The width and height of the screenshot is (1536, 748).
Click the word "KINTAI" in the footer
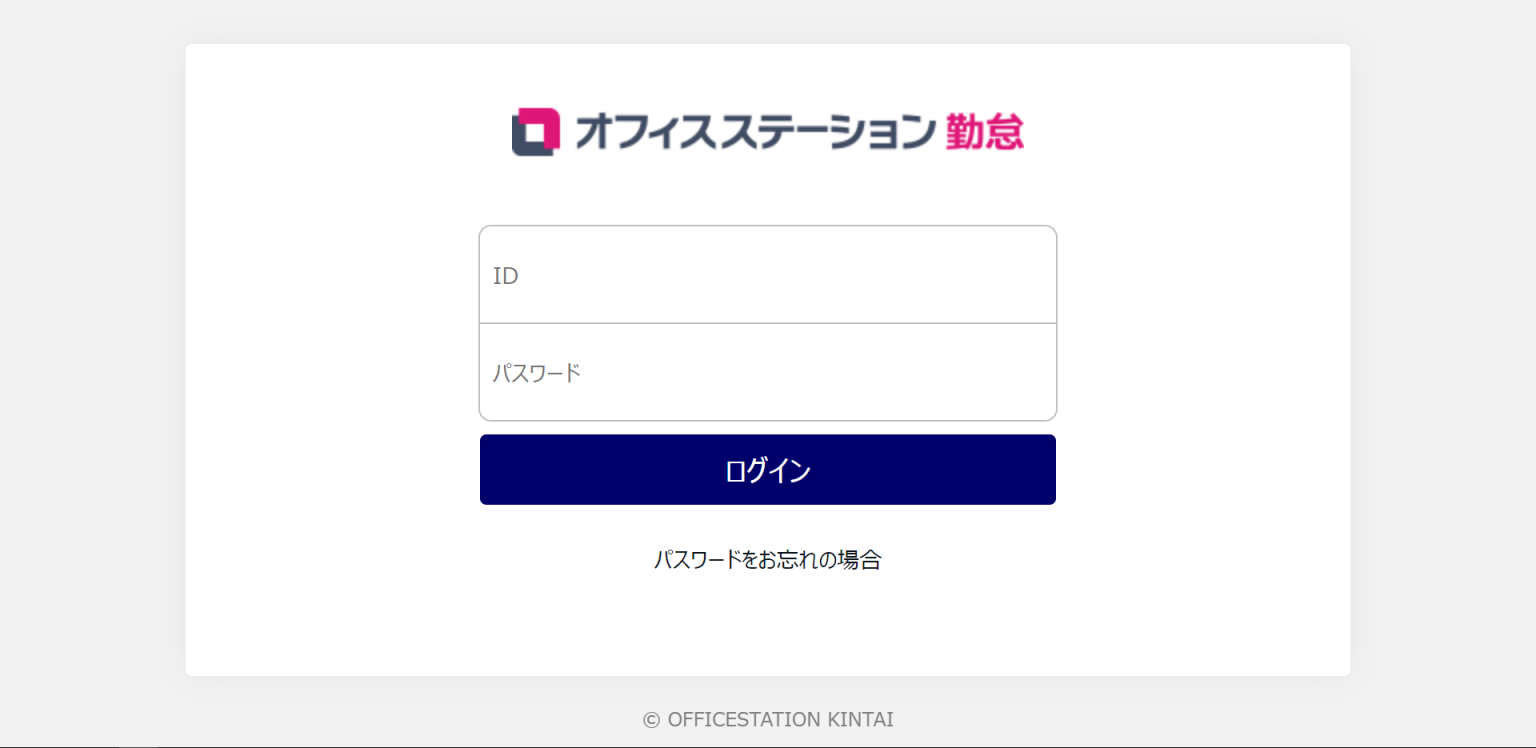861,720
